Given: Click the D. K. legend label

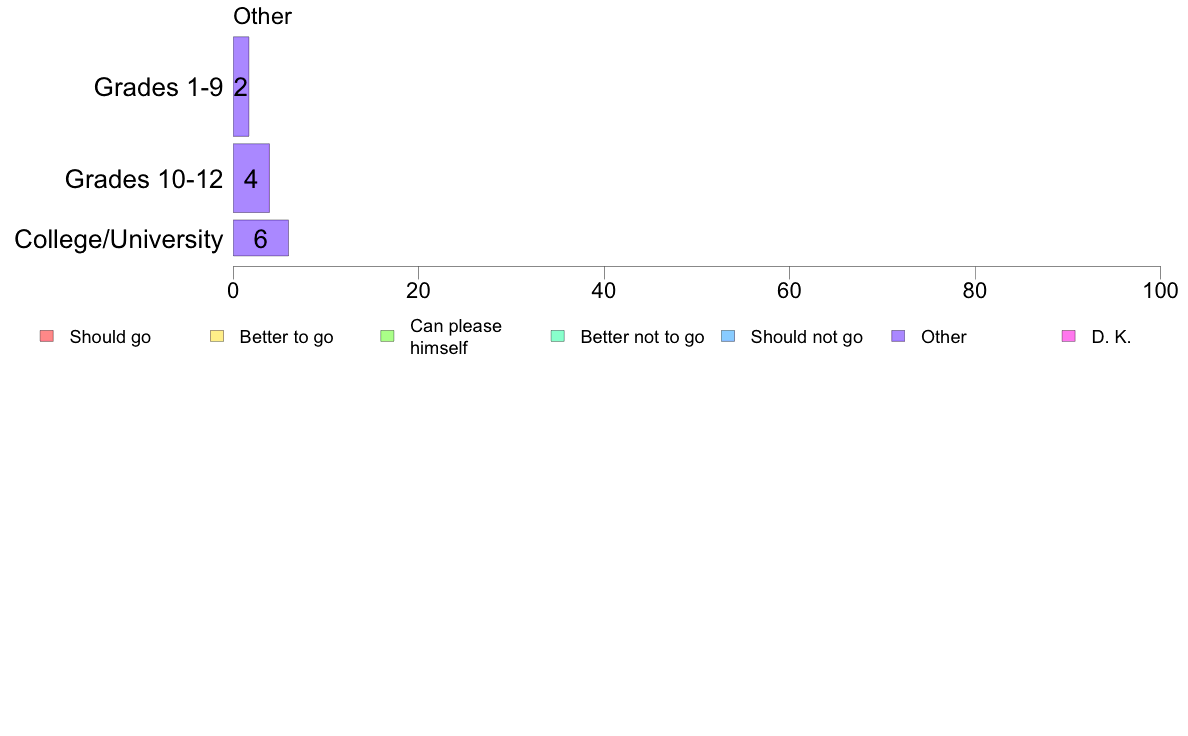Looking at the screenshot, I should pyautogui.click(x=1111, y=337).
